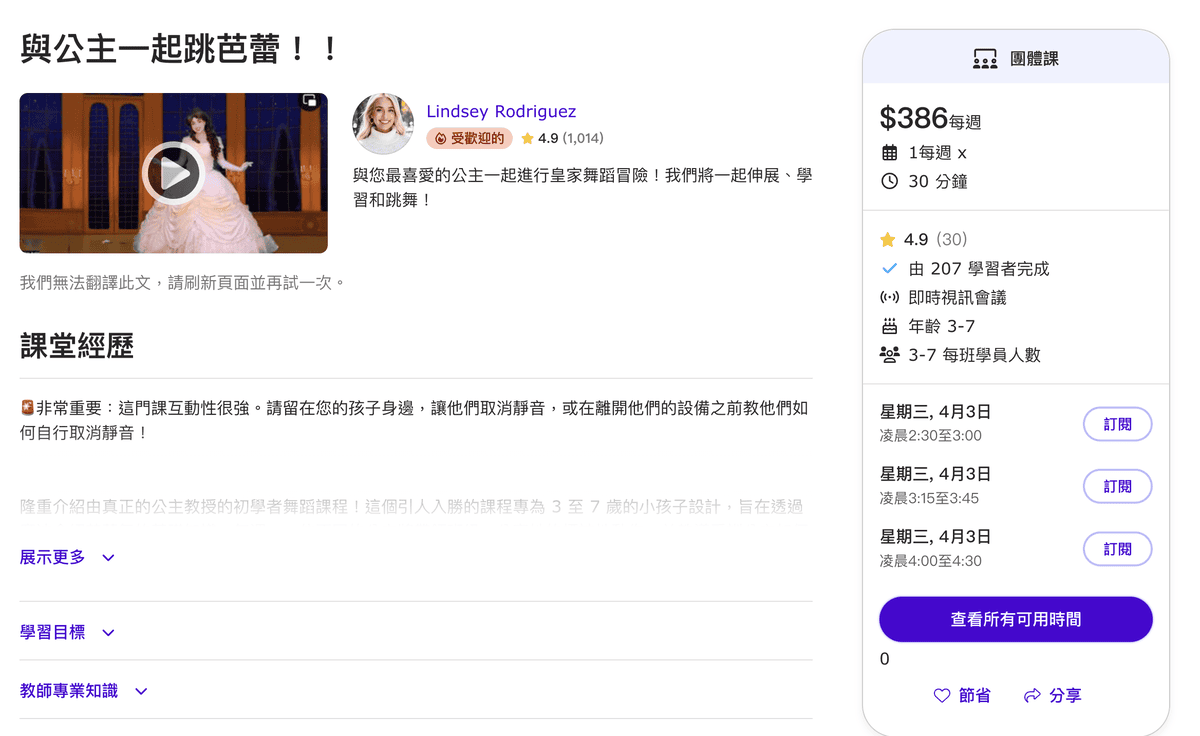Click chevron beside 展示更多

pyautogui.click(x=108, y=558)
